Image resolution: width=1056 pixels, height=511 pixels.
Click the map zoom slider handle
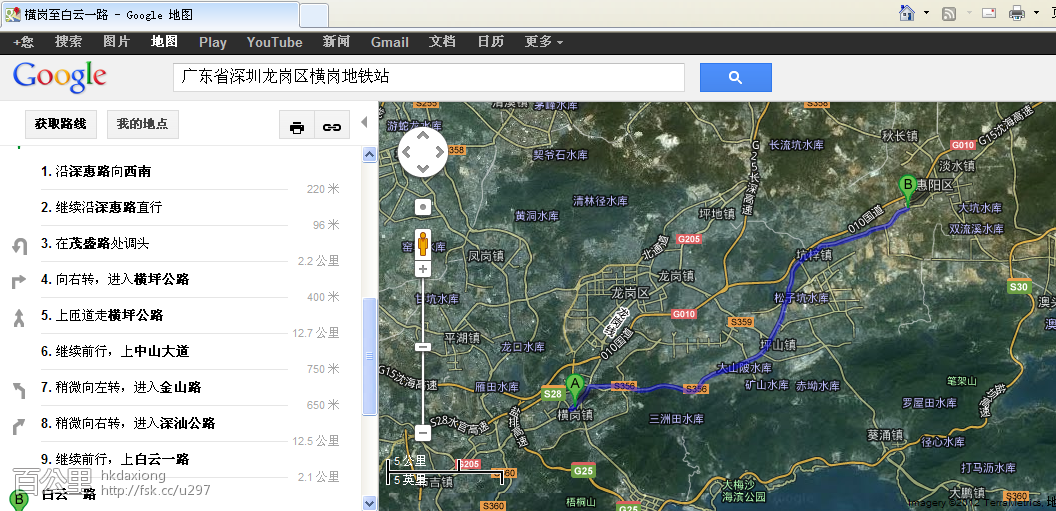(x=423, y=346)
